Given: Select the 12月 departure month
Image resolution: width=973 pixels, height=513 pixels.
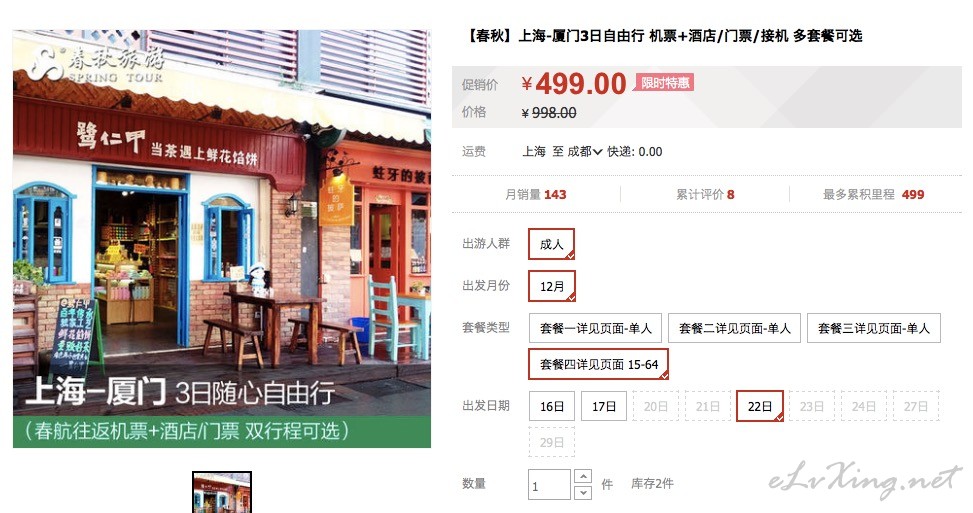Looking at the screenshot, I should 552,286.
